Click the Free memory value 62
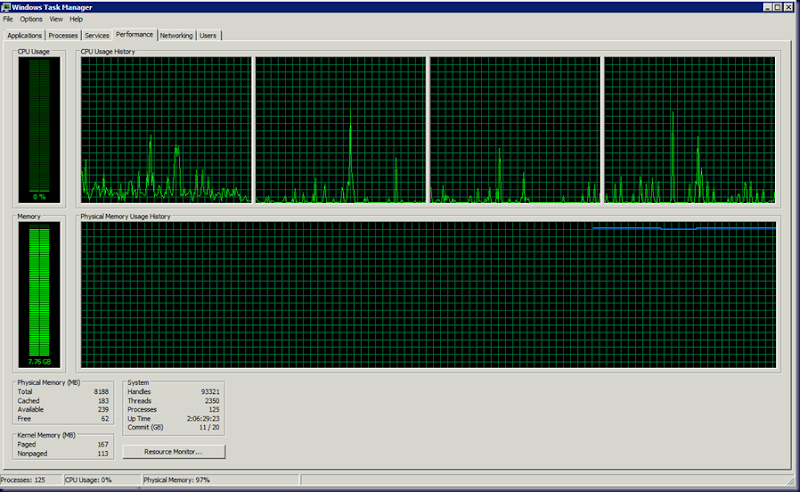This screenshot has height=492, width=800. pos(105,419)
